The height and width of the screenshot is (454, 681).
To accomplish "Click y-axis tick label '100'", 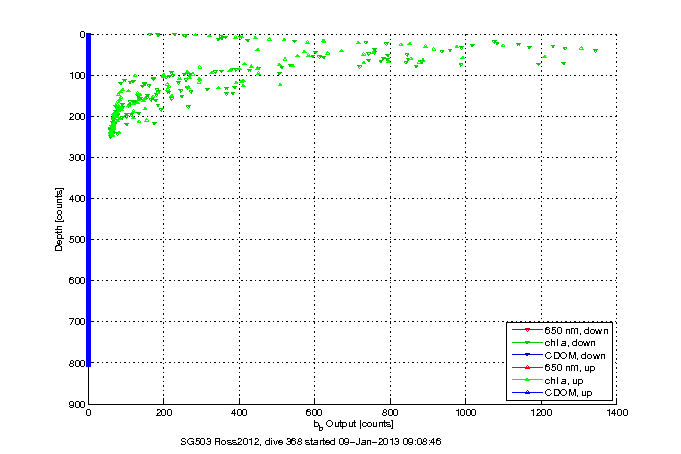I will [x=77, y=76].
